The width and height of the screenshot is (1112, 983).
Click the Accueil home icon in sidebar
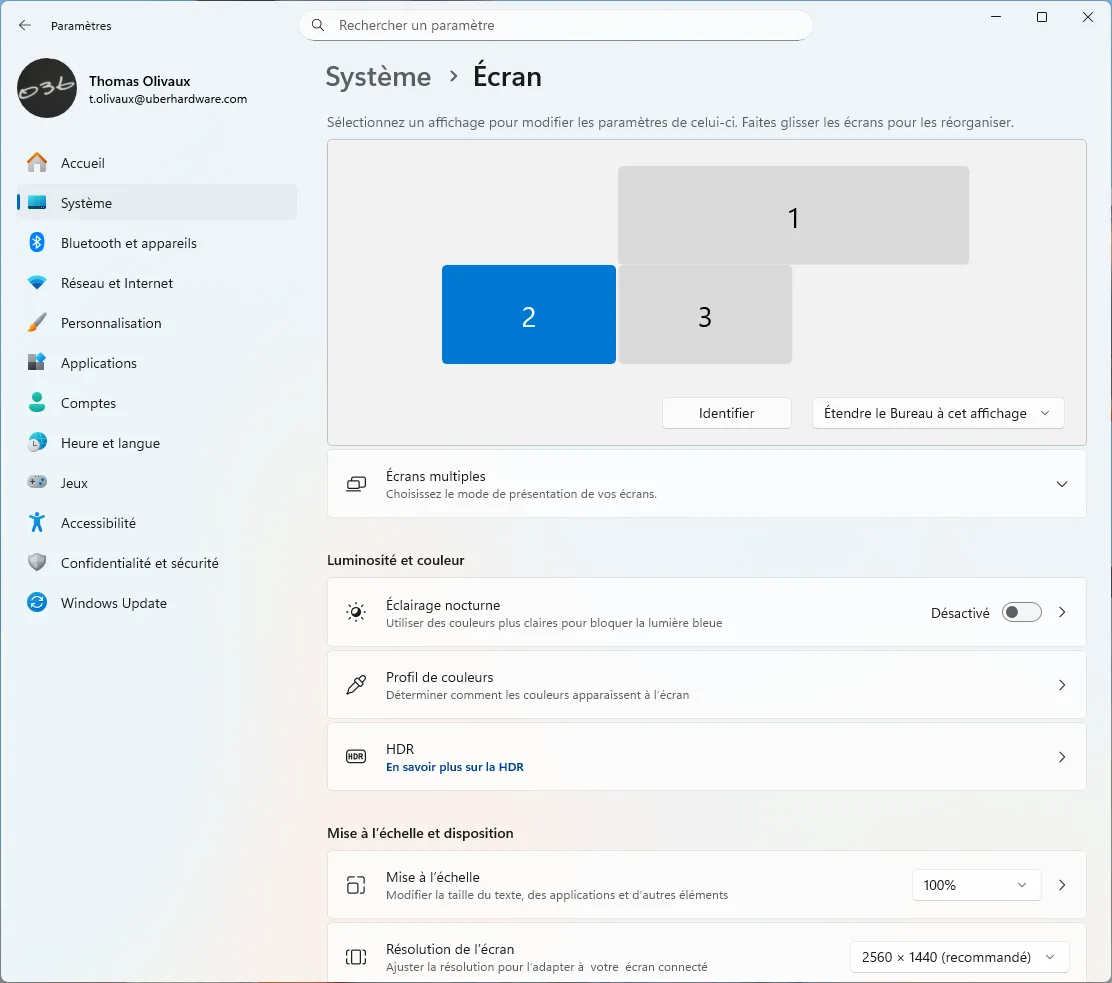[x=37, y=163]
